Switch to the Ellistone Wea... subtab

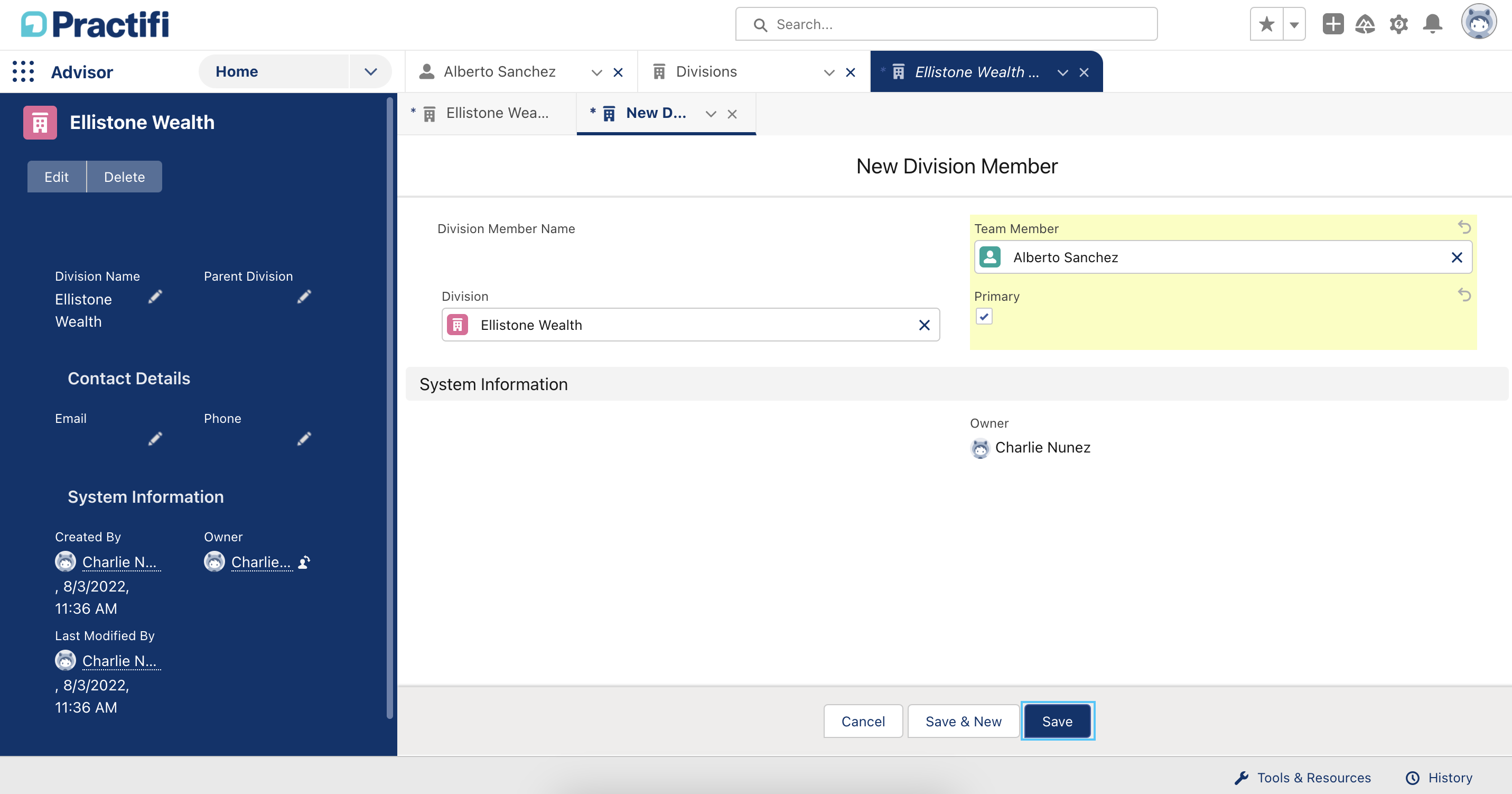(x=486, y=113)
